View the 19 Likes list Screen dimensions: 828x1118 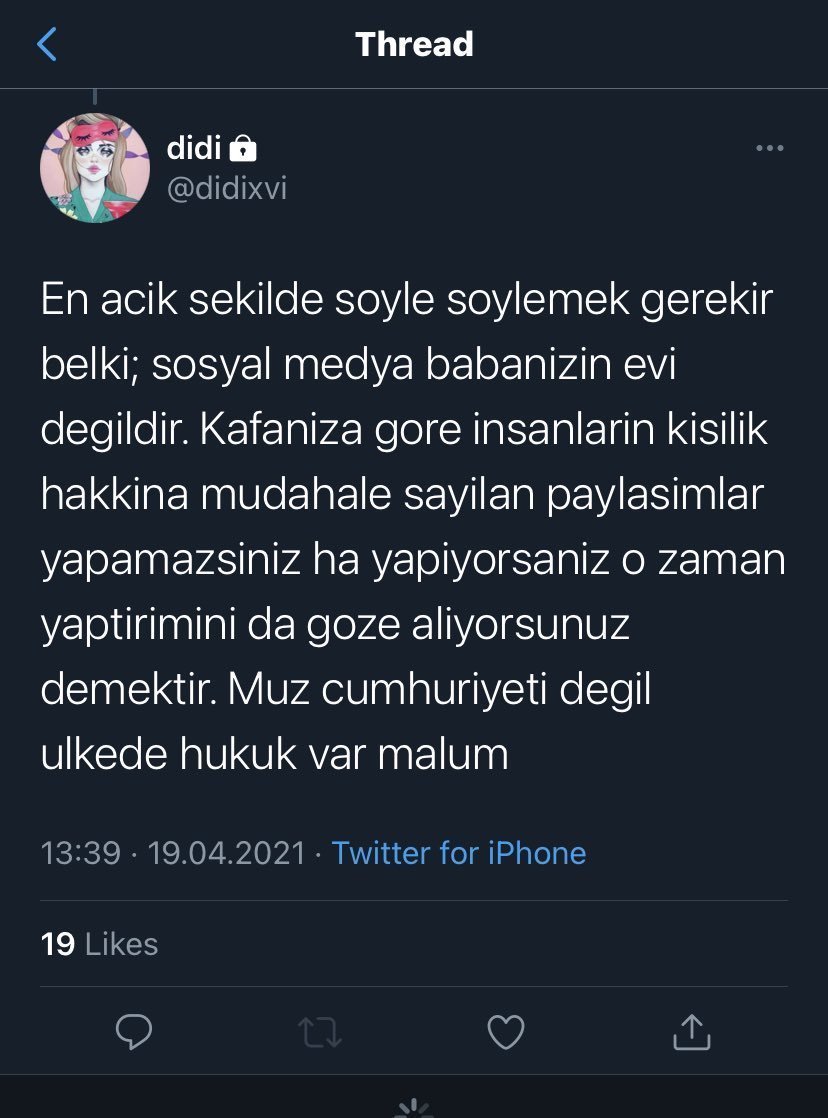pyautogui.click(x=100, y=944)
